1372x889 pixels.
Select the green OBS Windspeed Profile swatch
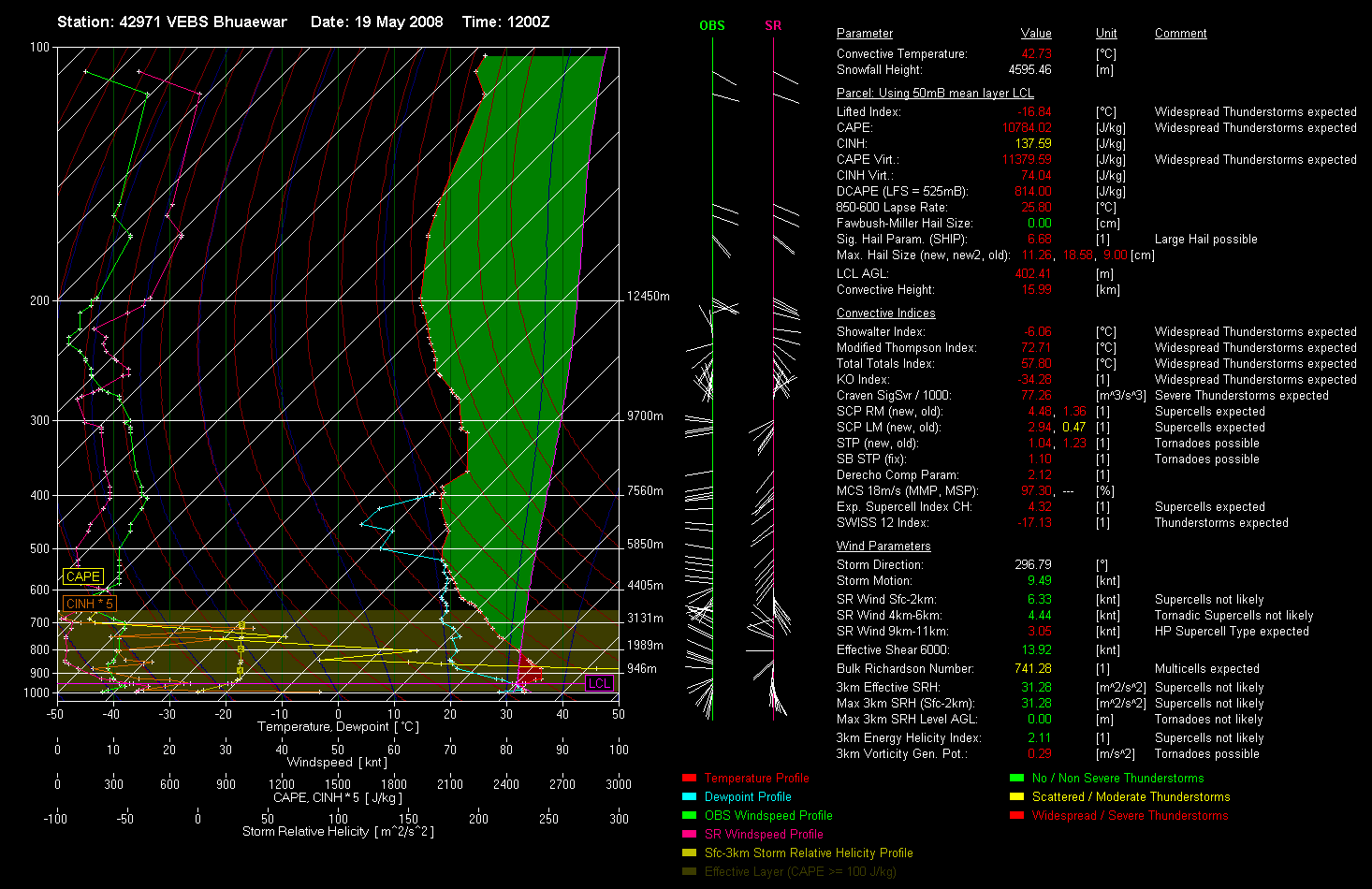[x=689, y=815]
